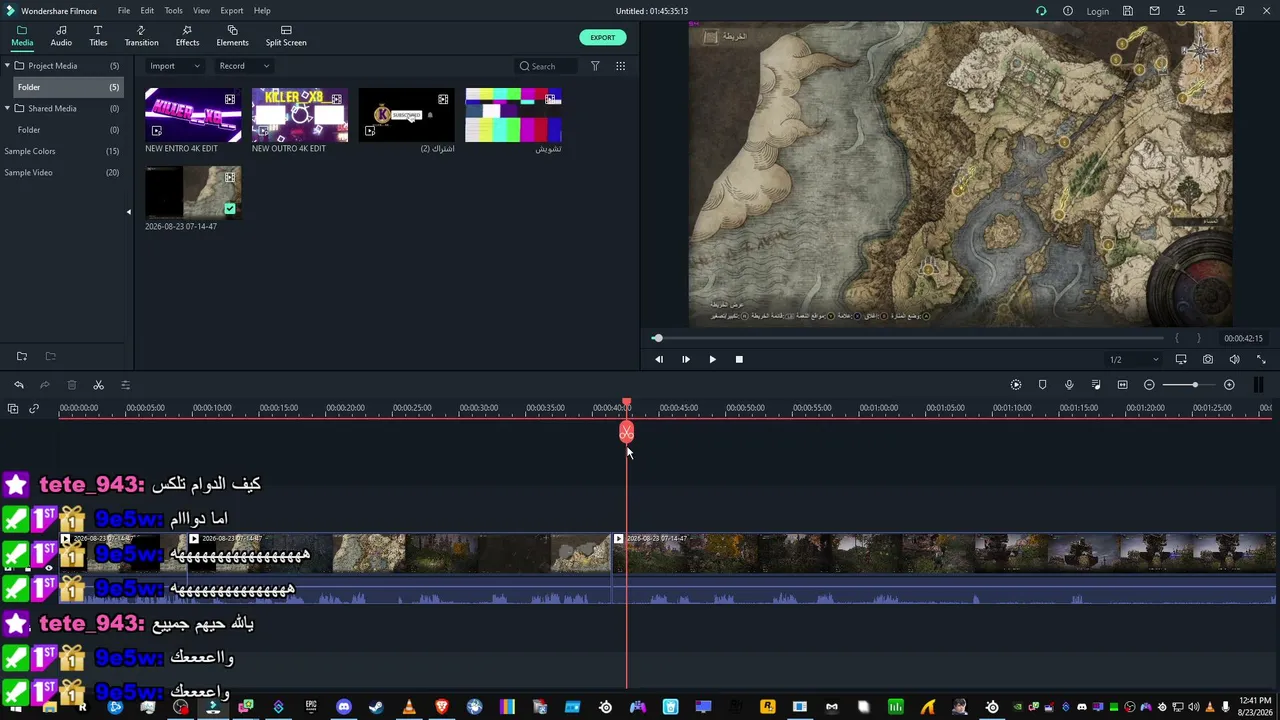Select the subscribe clip thumbnail
Image resolution: width=1280 pixels, height=720 pixels.
[x=406, y=114]
